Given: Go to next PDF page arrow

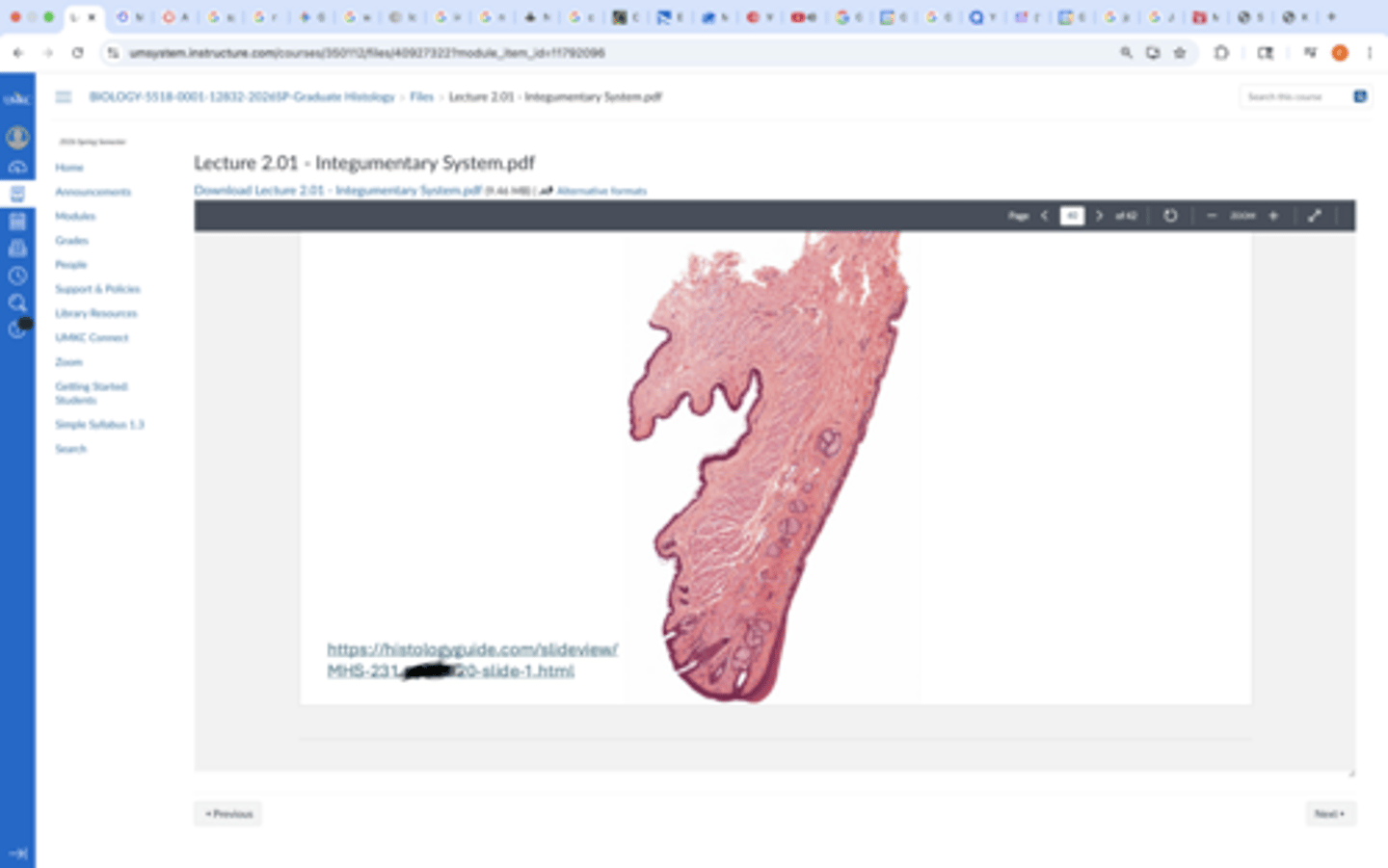Looking at the screenshot, I should coord(1099,216).
